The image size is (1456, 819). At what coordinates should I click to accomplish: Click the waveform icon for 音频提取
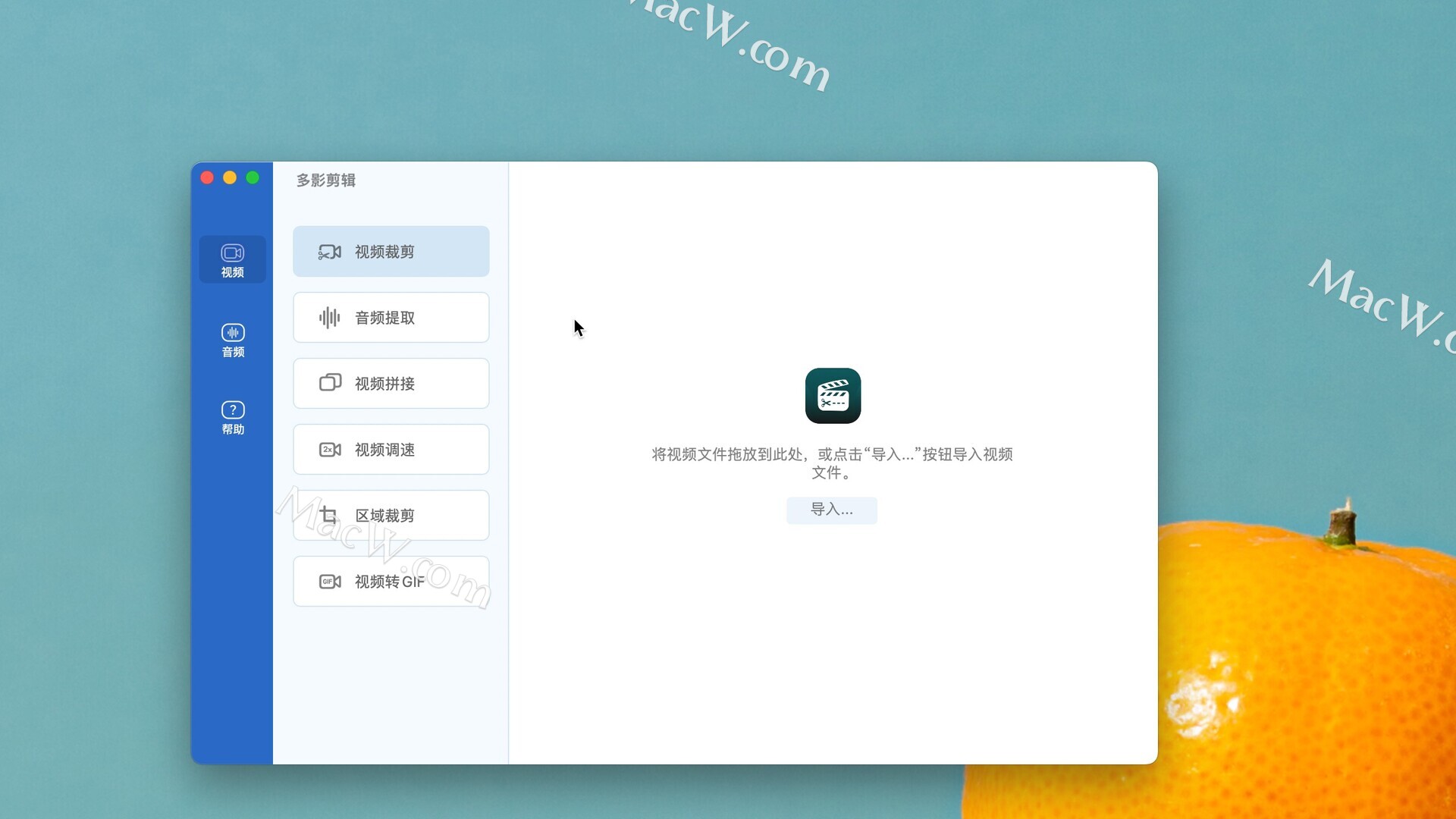[x=329, y=318]
